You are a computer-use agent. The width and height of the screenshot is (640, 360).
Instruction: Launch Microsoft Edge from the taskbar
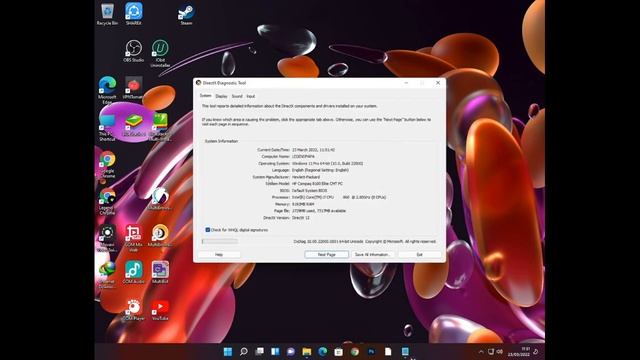click(x=322, y=351)
